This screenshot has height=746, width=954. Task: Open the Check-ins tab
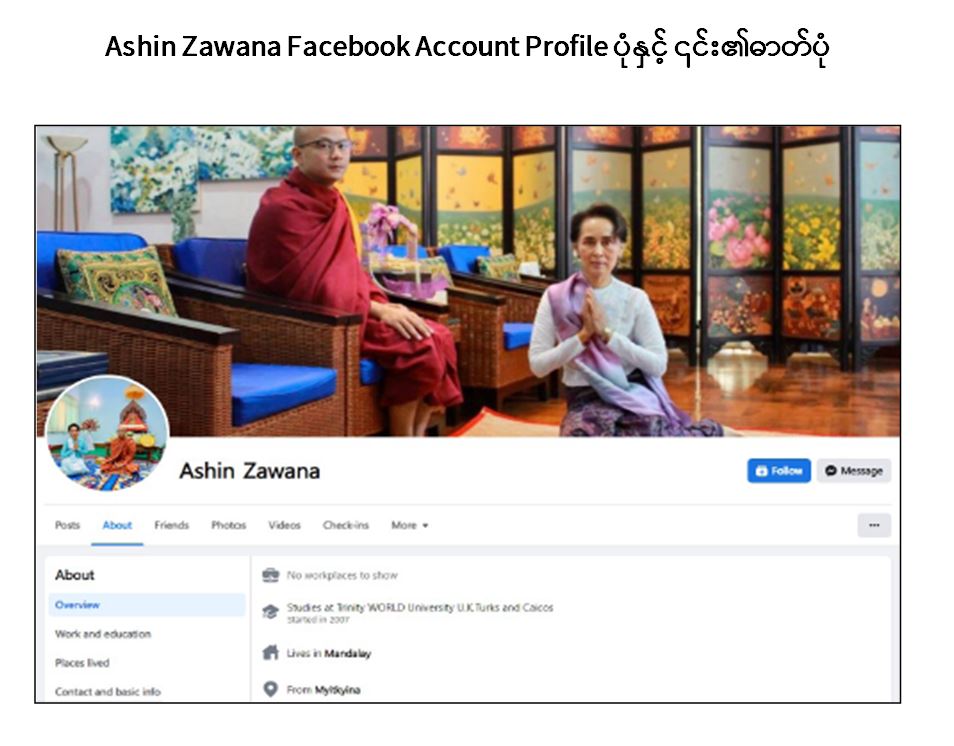tap(346, 525)
